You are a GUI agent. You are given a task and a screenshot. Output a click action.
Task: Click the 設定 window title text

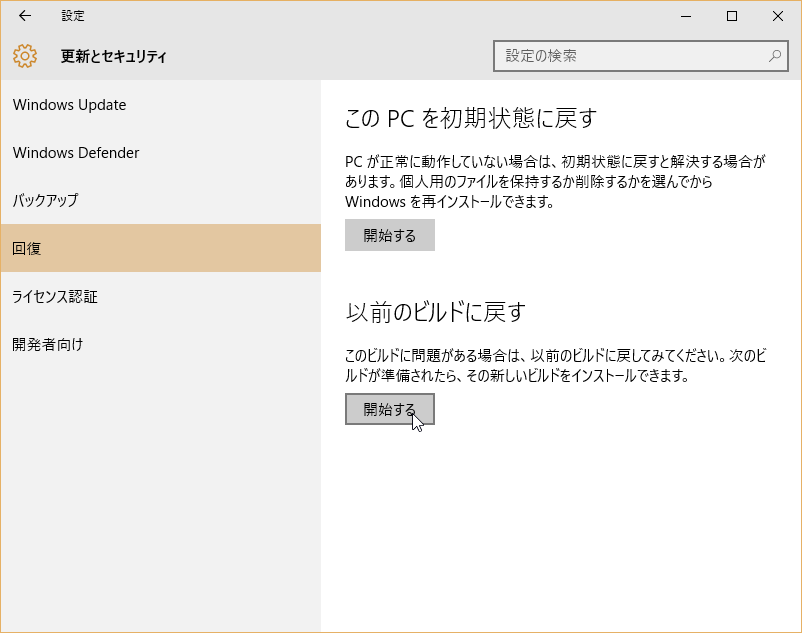coord(73,16)
